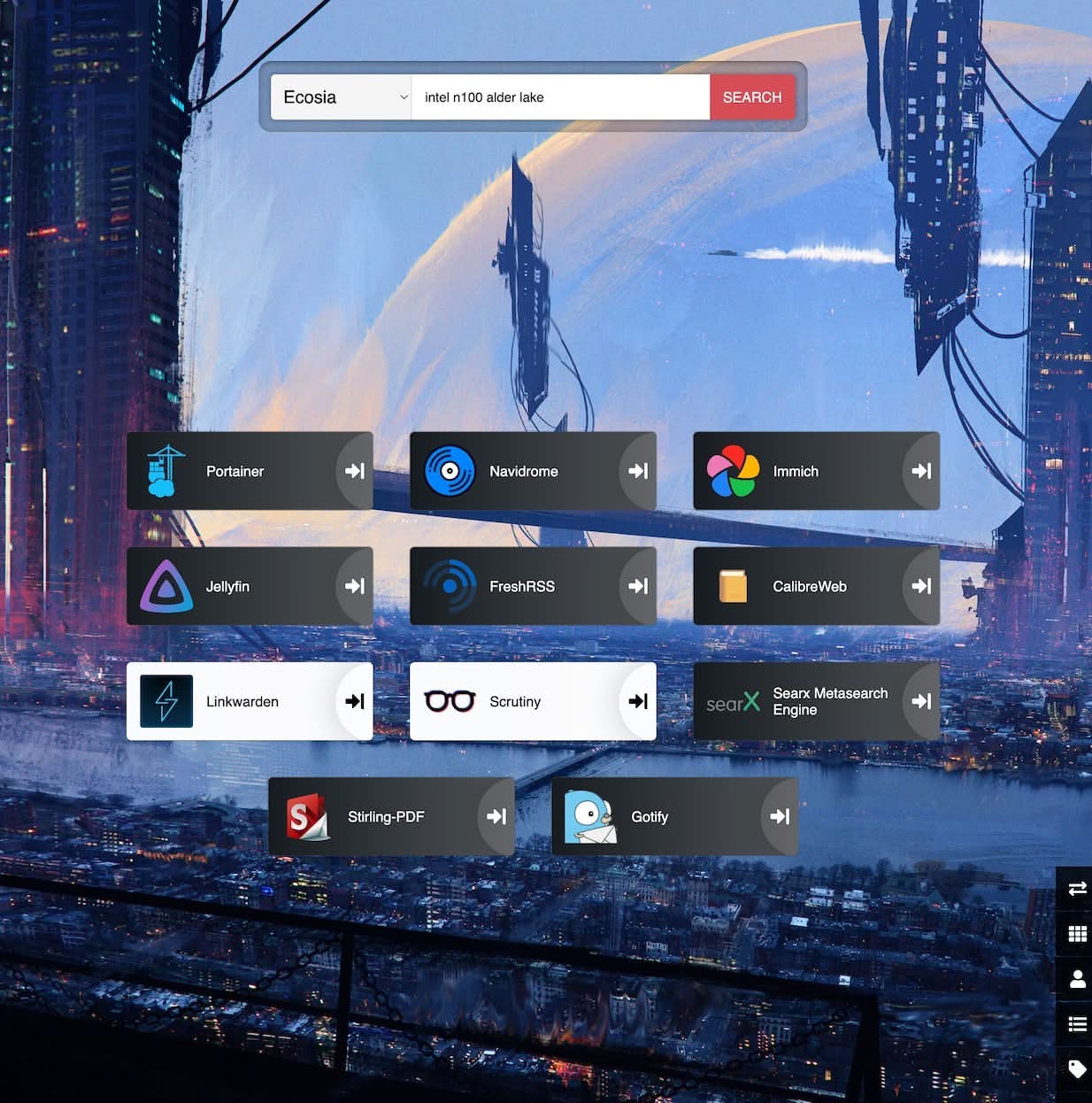Click the red SEARCH button
The image size is (1092, 1103).
coord(752,97)
